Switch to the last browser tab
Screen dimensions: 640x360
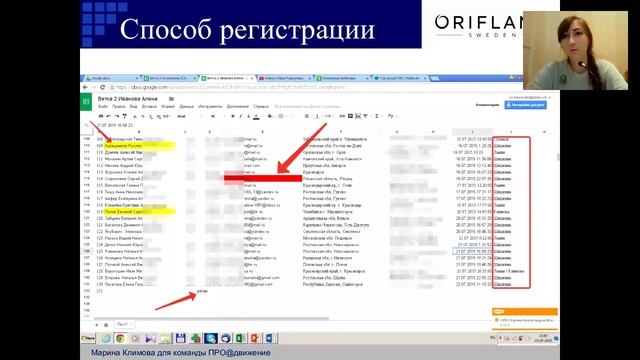(400, 78)
